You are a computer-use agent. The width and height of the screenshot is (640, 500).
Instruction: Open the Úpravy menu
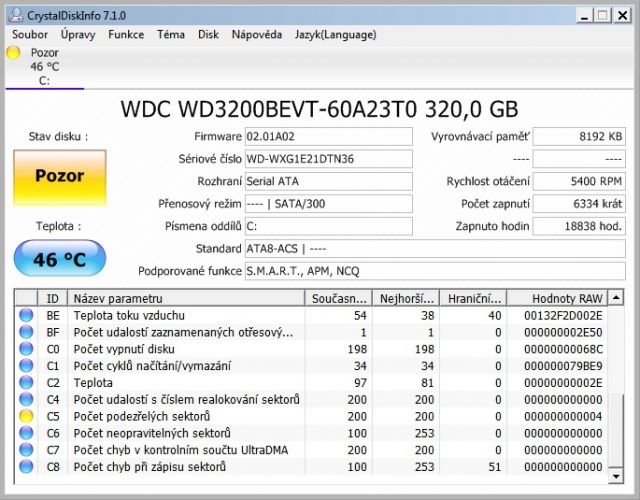click(x=78, y=35)
